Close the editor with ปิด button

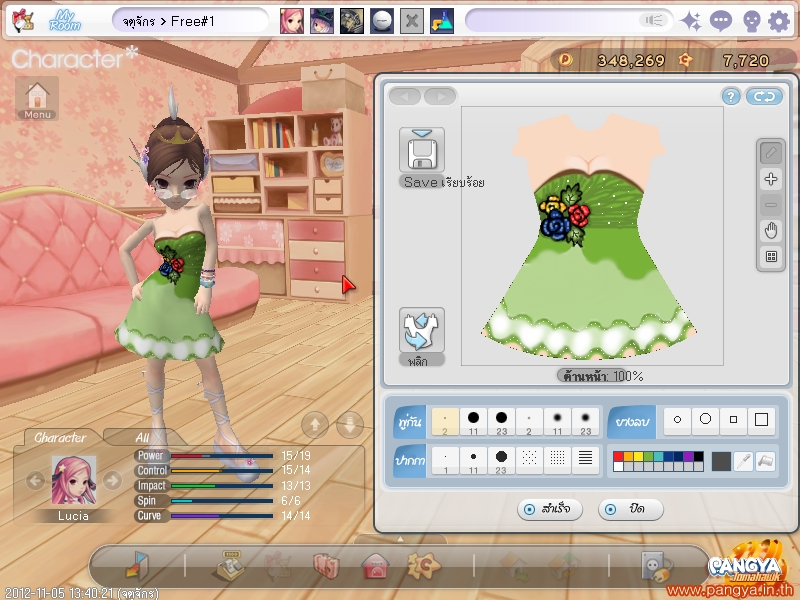631,509
